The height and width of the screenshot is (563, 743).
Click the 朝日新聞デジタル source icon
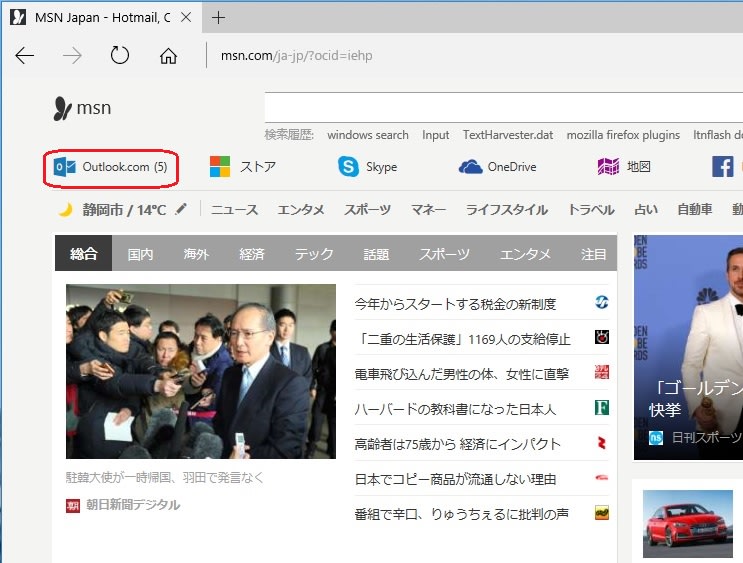pyautogui.click(x=72, y=506)
